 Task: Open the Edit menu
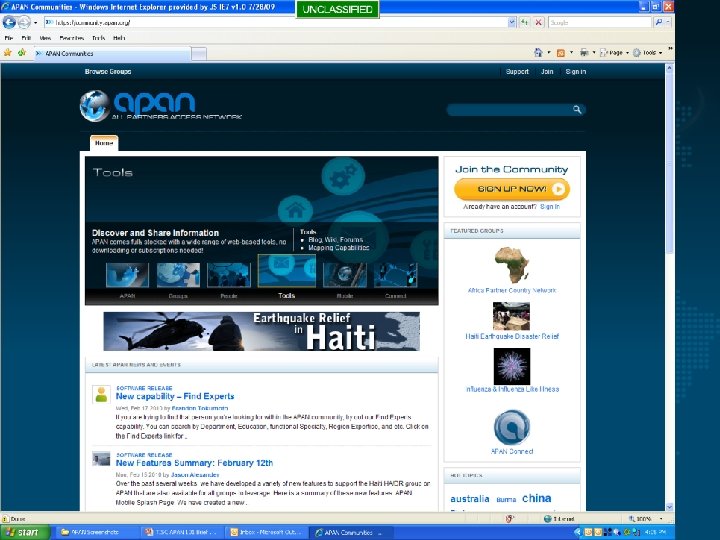tap(26, 38)
